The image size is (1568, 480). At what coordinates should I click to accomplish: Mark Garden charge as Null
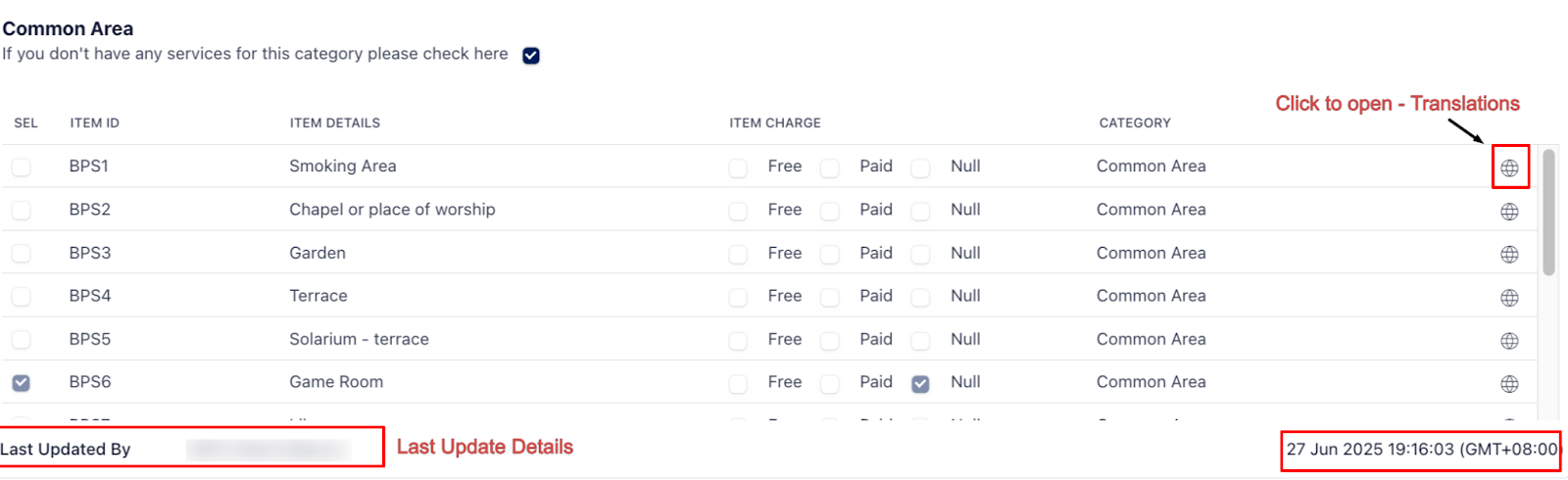(920, 255)
